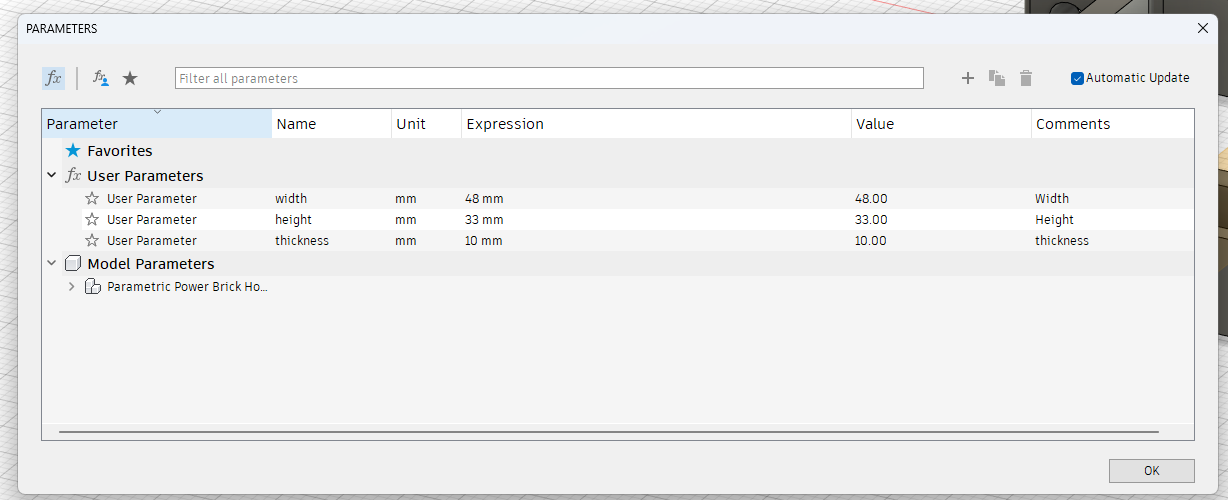The width and height of the screenshot is (1228, 500).
Task: Click the Filter all parameters search field
Action: tap(548, 78)
